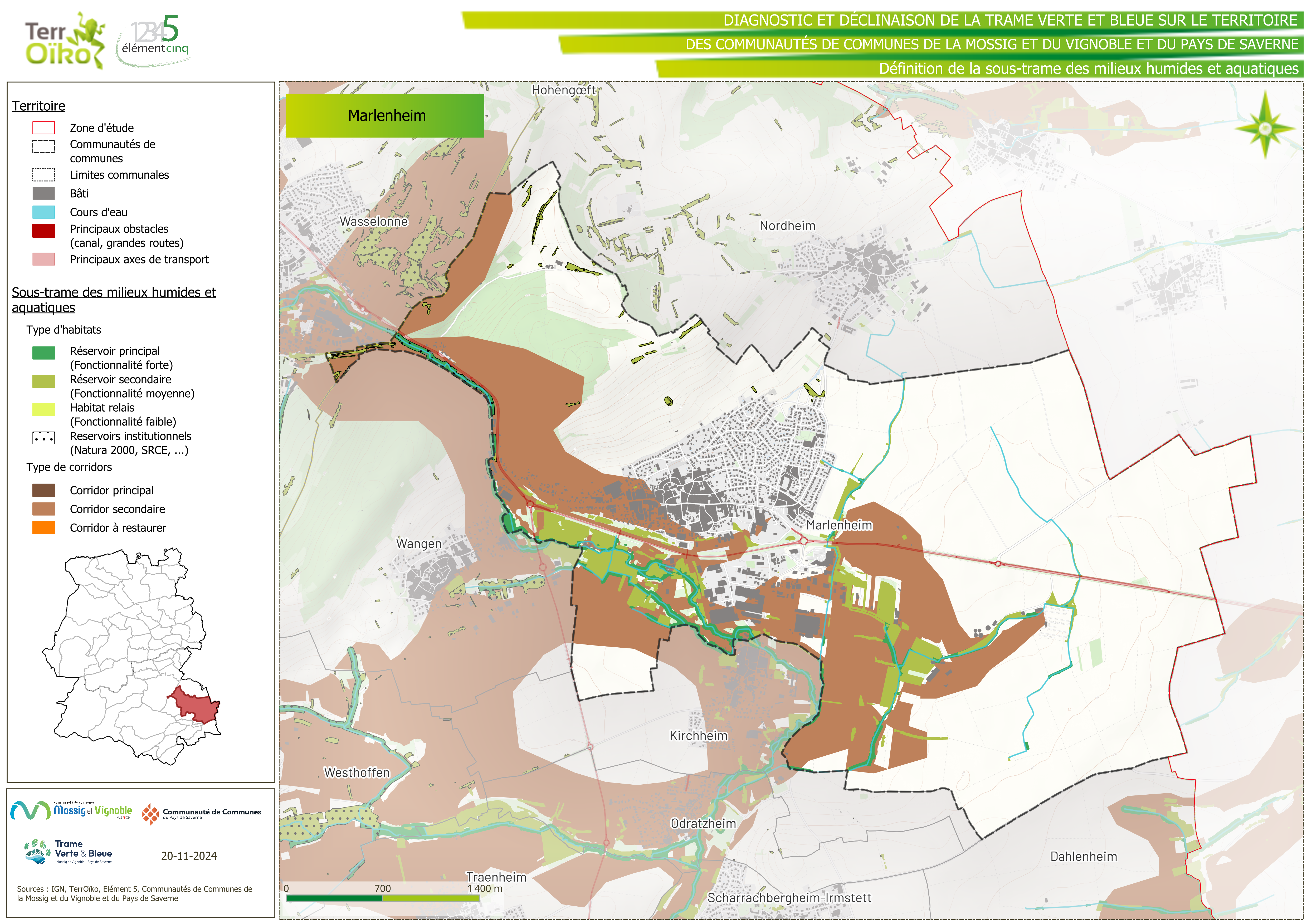
Task: Click the Territoire legend heading
Action: (39, 106)
